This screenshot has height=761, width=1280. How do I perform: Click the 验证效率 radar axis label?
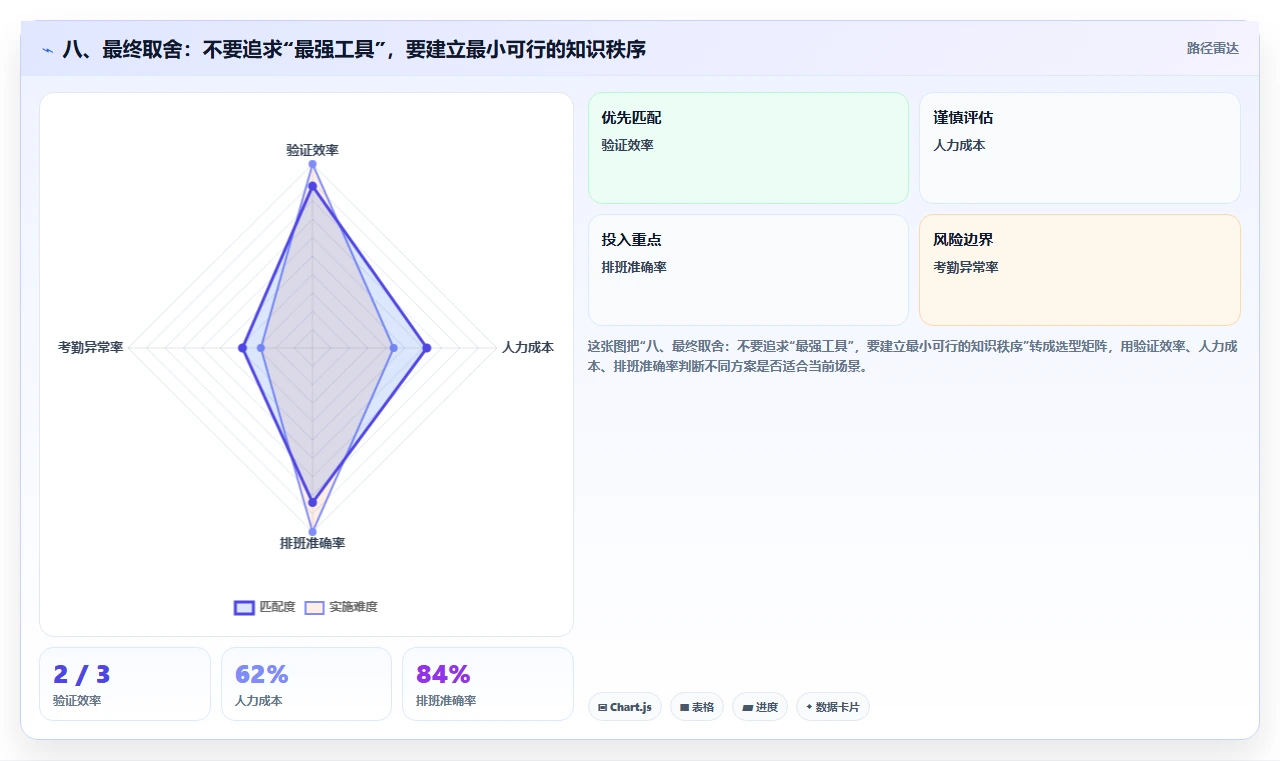point(312,150)
